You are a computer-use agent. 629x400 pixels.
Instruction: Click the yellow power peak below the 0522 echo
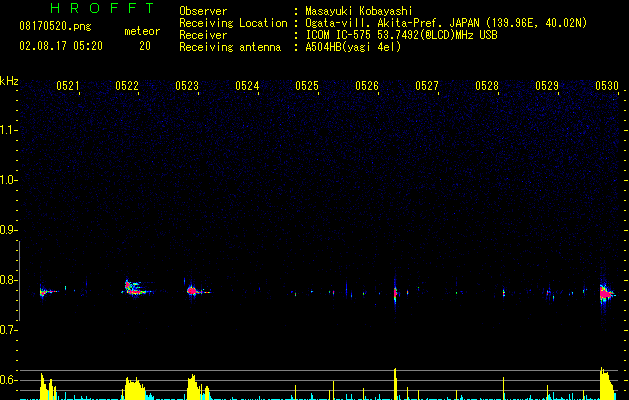click(134, 388)
